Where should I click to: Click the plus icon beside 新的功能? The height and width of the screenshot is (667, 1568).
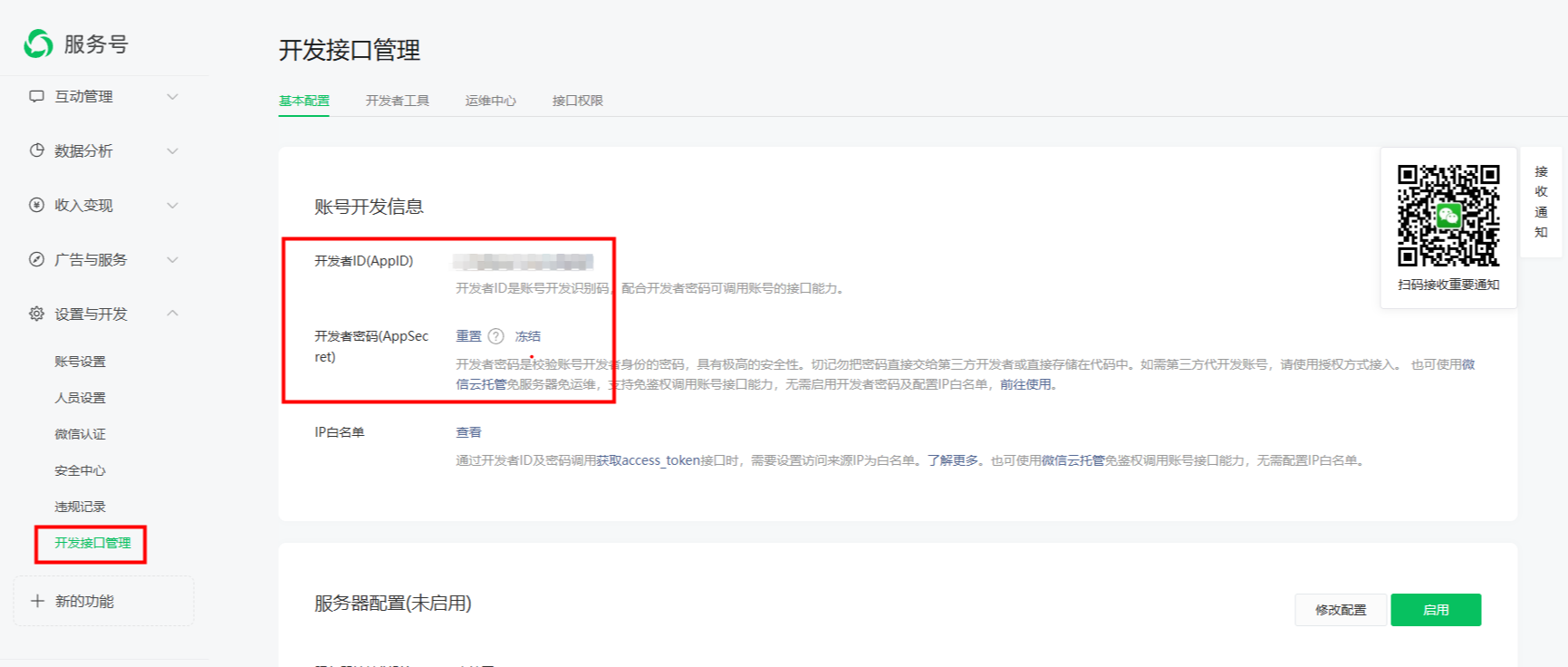point(37,601)
